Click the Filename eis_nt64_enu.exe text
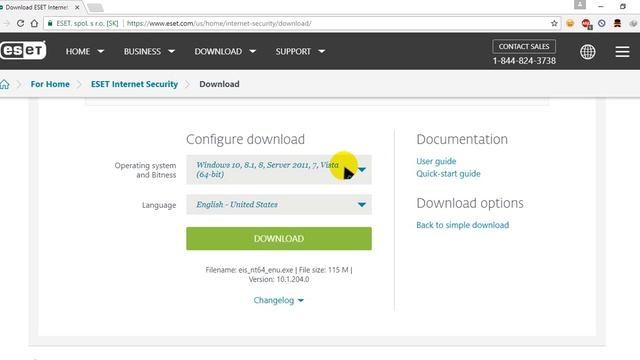Viewport: 640px width, 360px height. click(249, 270)
